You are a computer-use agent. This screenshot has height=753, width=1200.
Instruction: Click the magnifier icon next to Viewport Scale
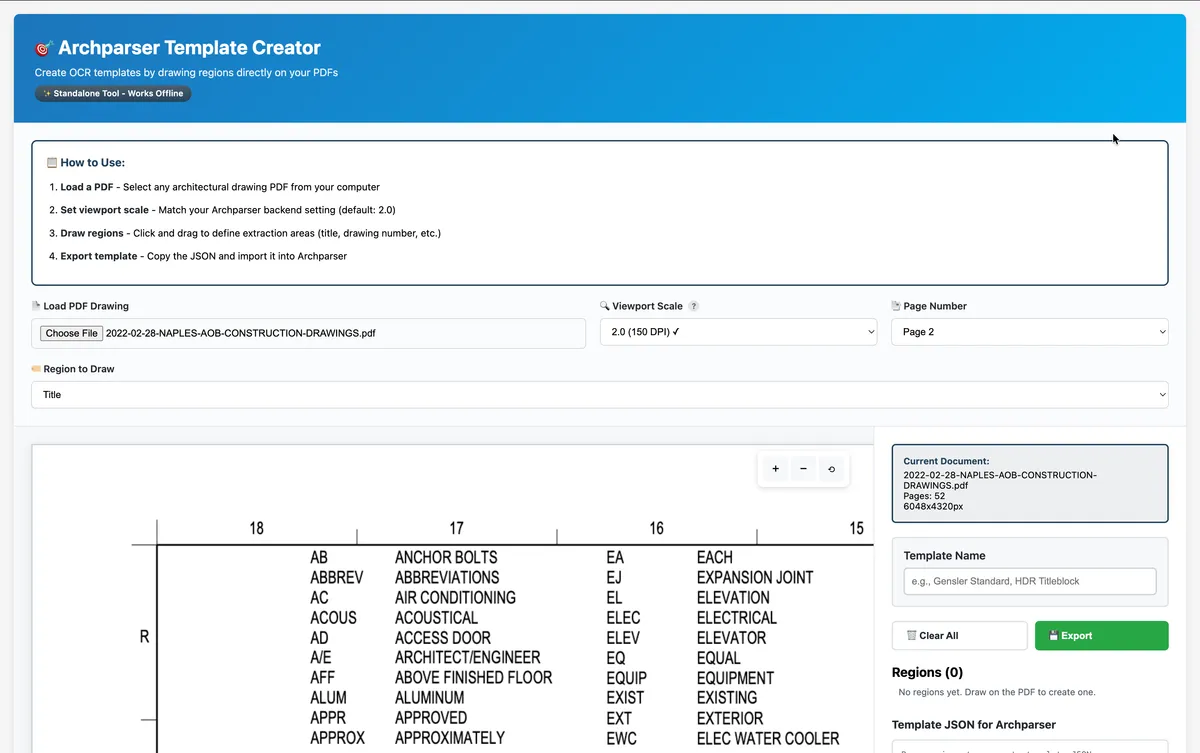pyautogui.click(x=603, y=305)
